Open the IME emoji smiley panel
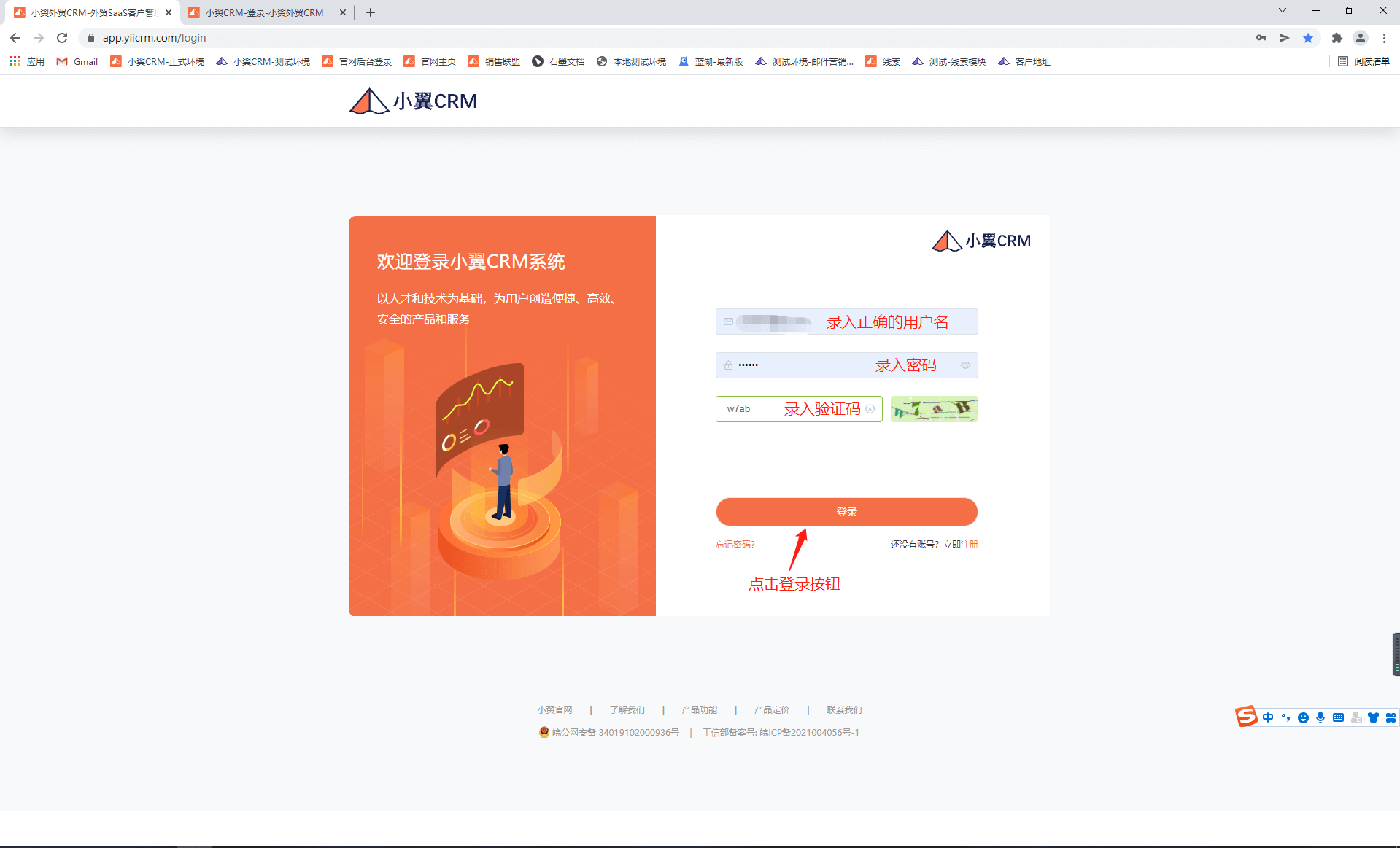The image size is (1400, 848). [1303, 717]
